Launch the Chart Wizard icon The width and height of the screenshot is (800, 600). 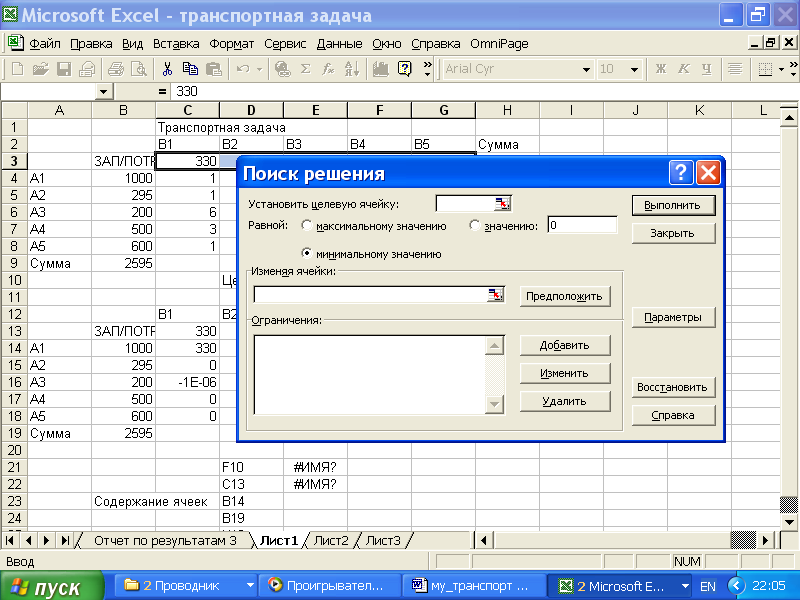coord(380,68)
